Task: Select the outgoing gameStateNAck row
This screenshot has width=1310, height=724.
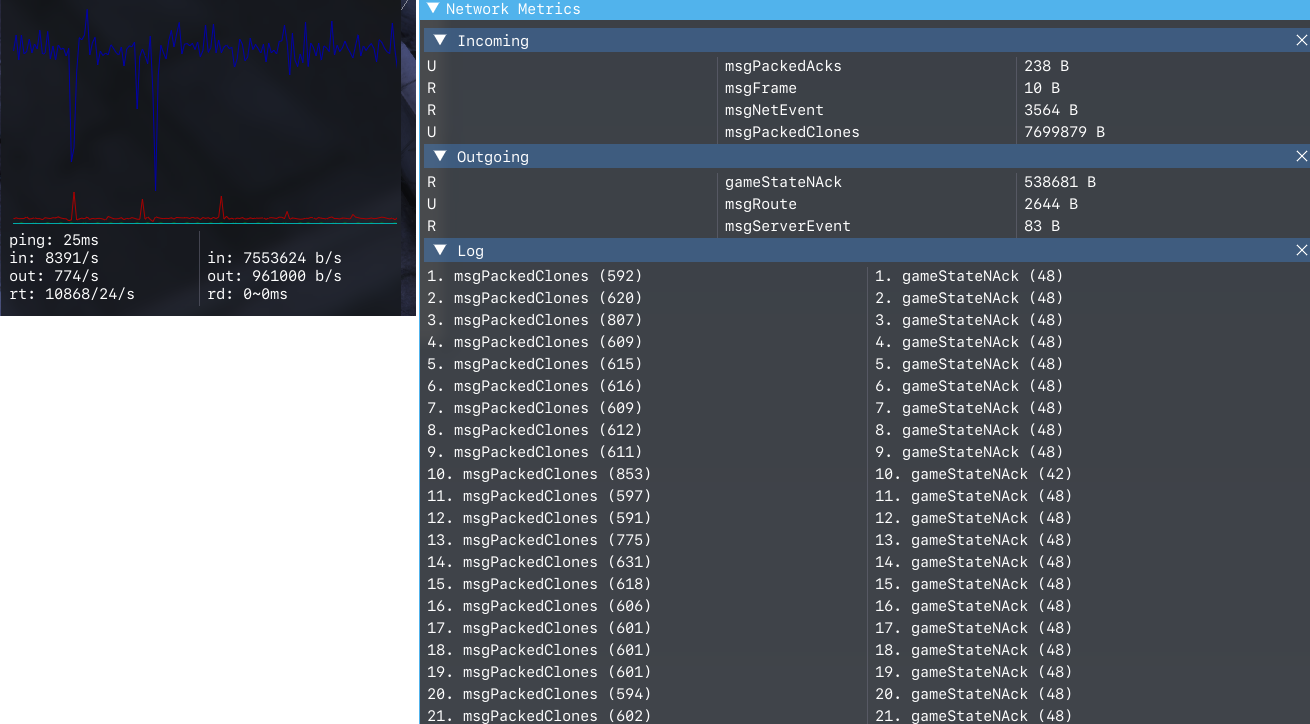Action: click(x=866, y=182)
